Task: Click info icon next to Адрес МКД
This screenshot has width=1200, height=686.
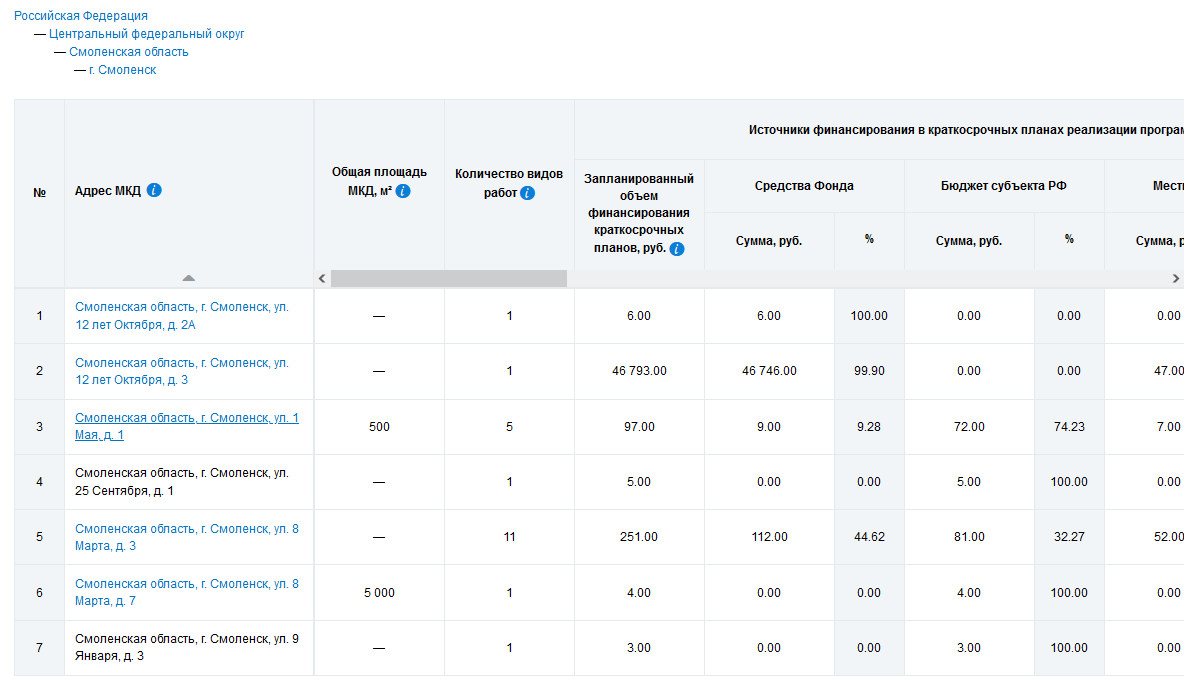Action: point(154,190)
